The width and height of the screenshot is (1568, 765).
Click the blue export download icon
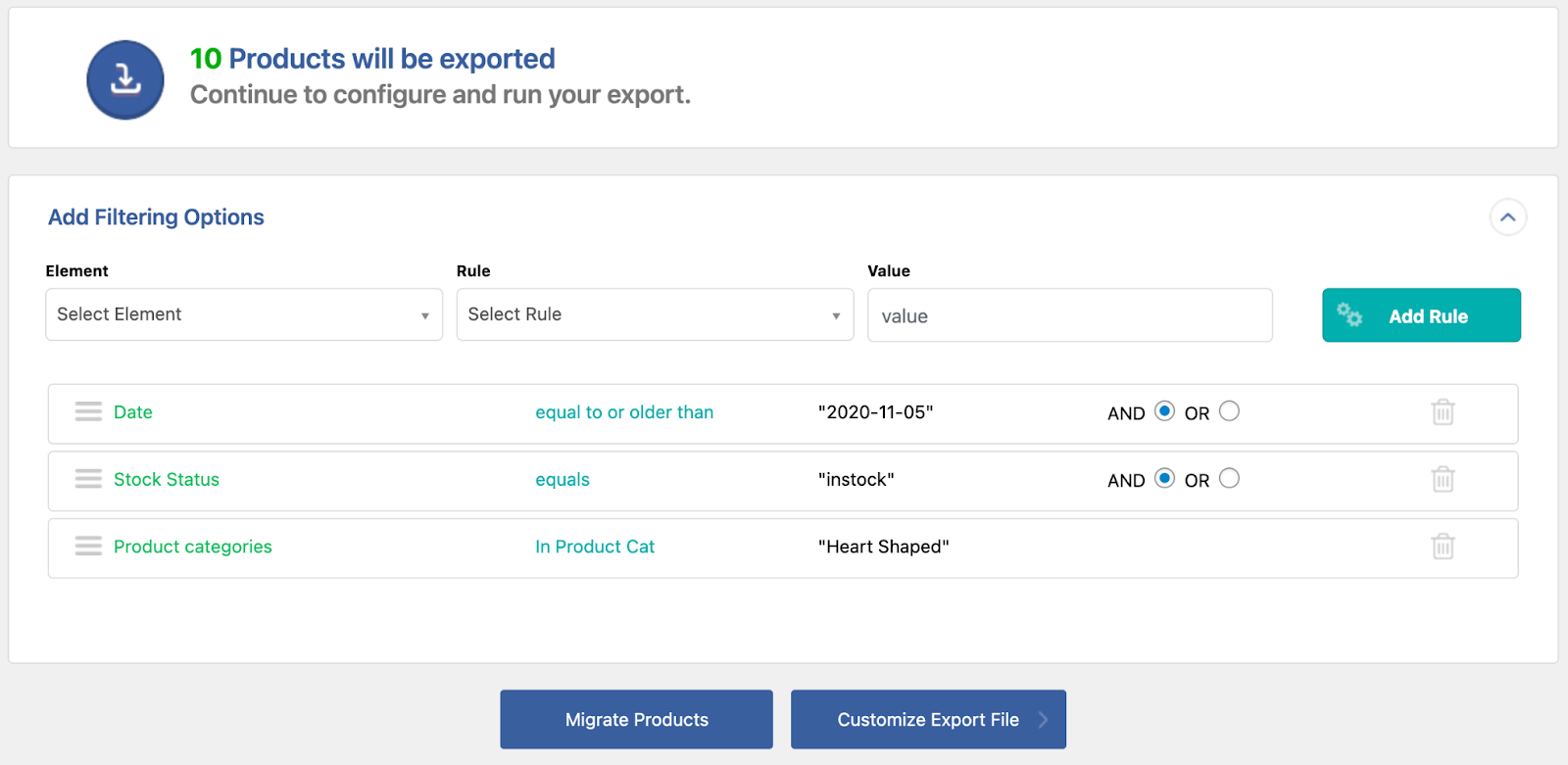(124, 79)
